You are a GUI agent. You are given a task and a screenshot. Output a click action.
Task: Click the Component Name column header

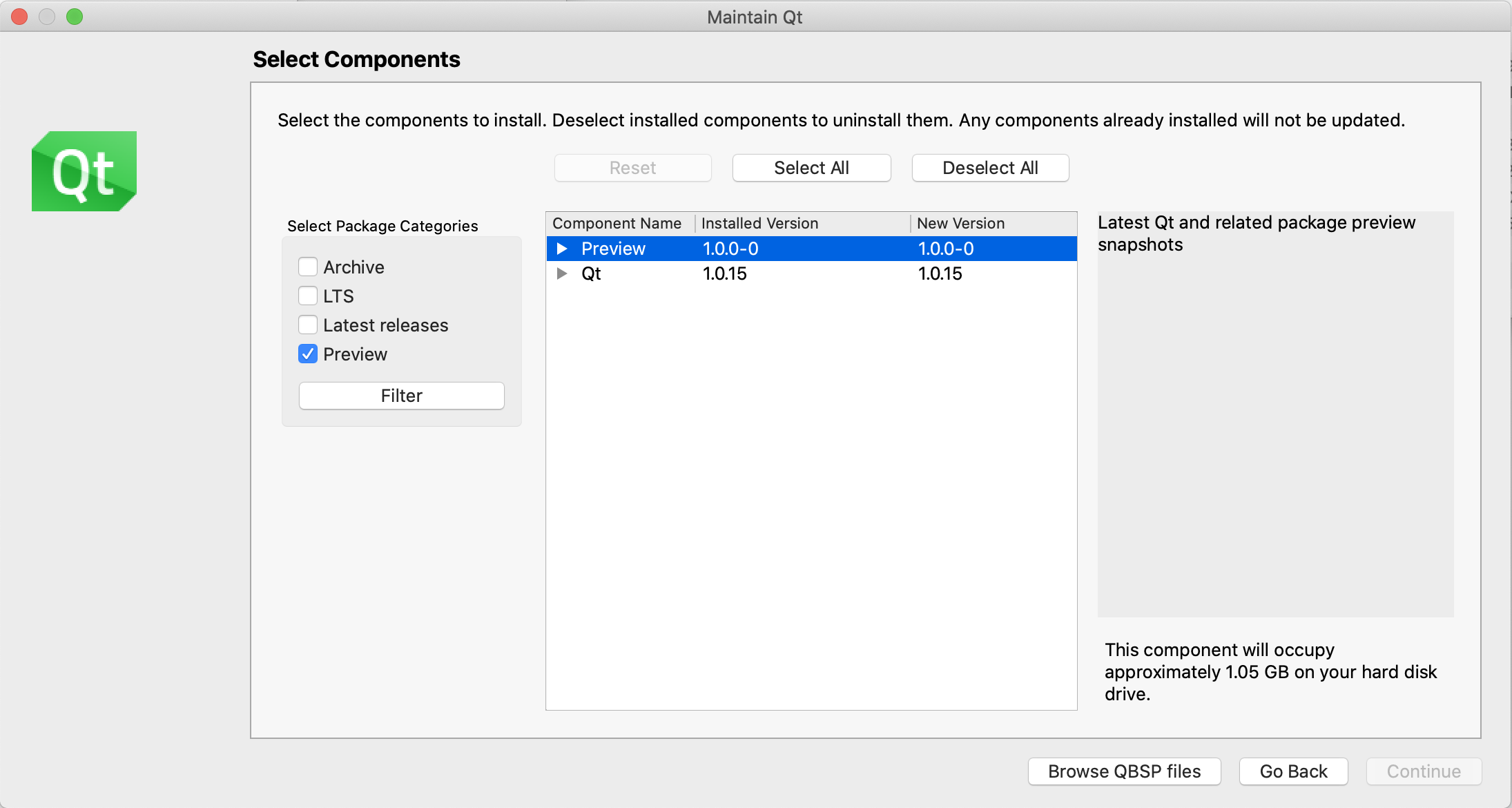pos(617,223)
